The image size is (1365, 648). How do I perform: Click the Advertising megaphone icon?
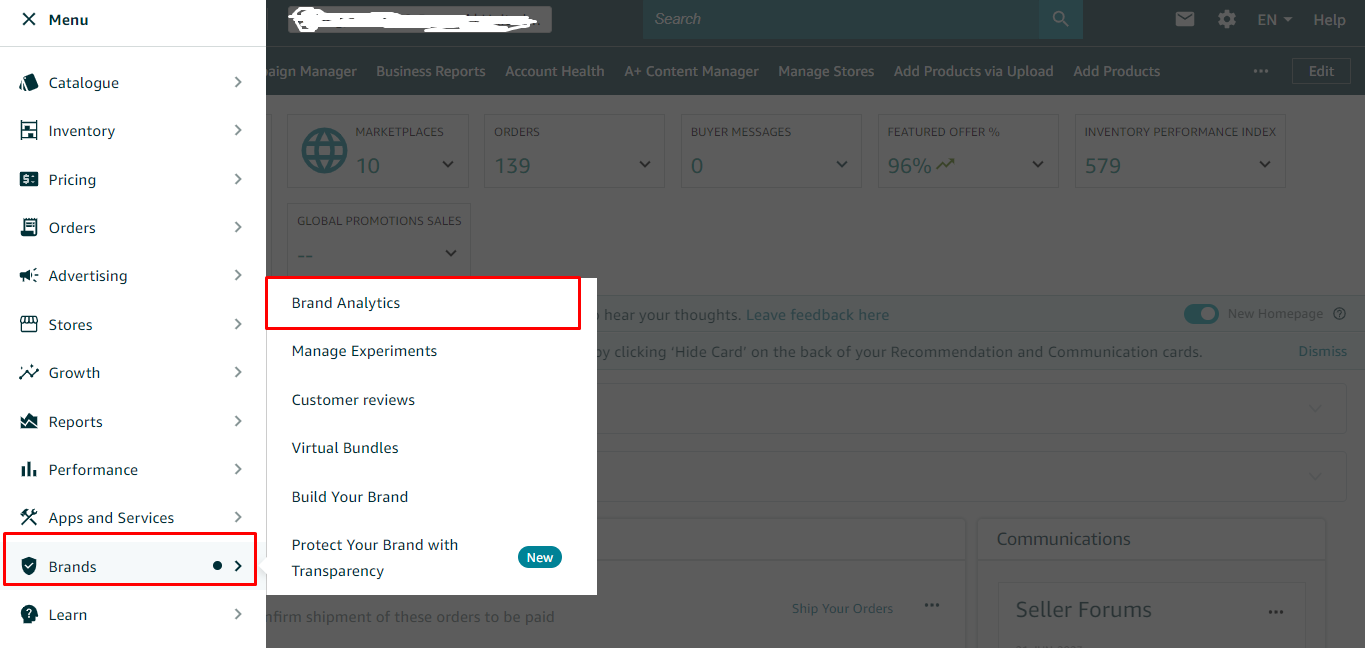coord(29,275)
